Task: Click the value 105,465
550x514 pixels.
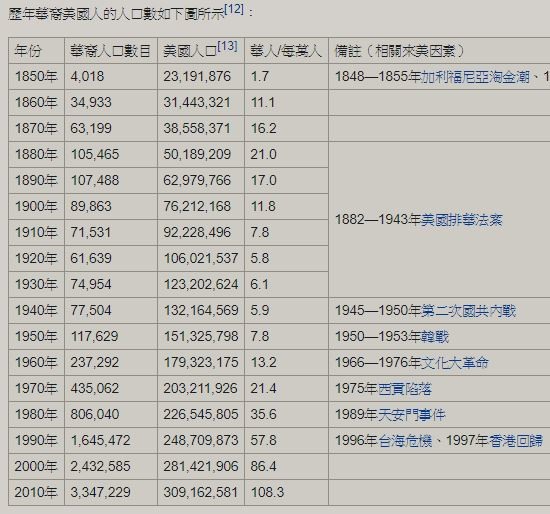Action: [95, 154]
